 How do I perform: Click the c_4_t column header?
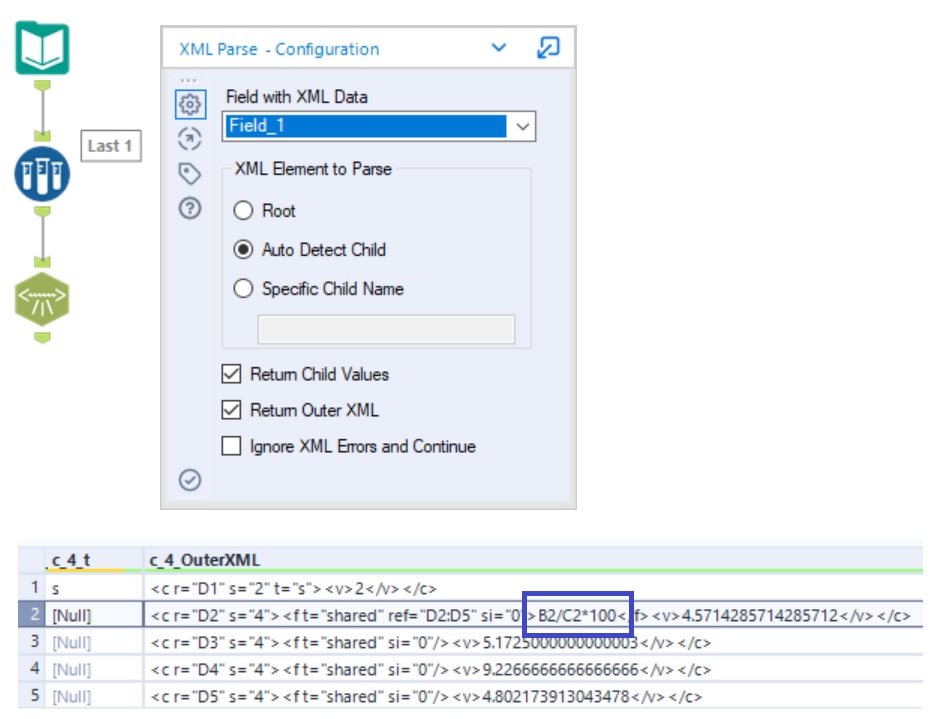pyautogui.click(x=70, y=560)
